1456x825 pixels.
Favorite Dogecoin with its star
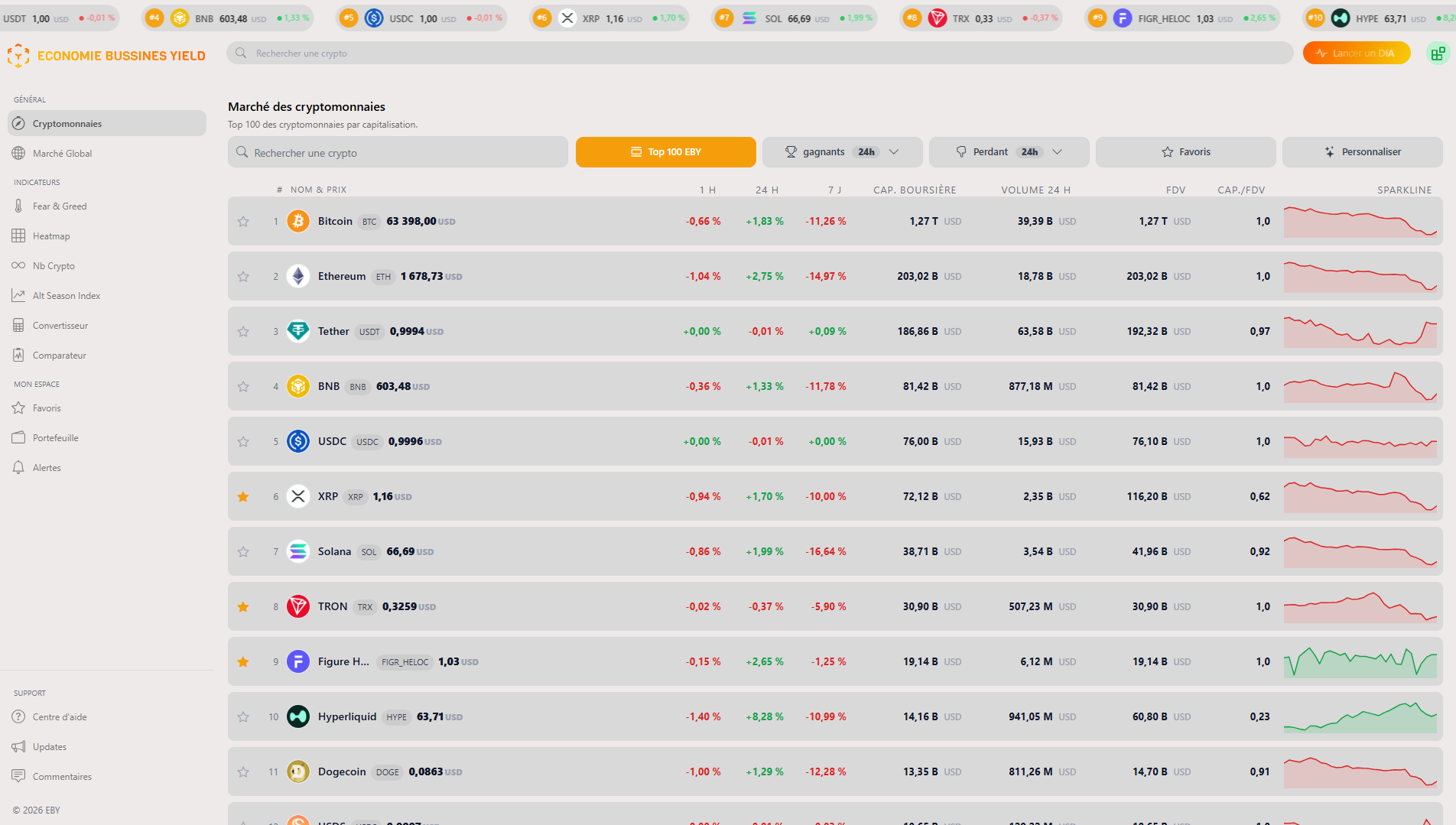243,771
